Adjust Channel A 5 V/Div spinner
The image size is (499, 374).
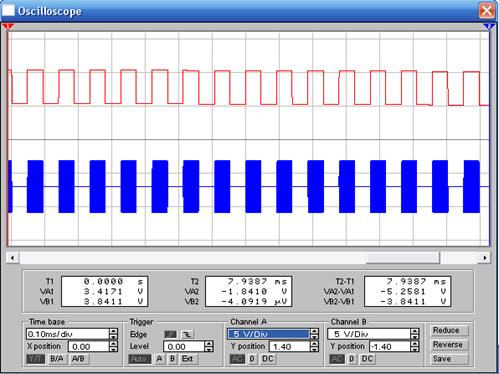(314, 334)
